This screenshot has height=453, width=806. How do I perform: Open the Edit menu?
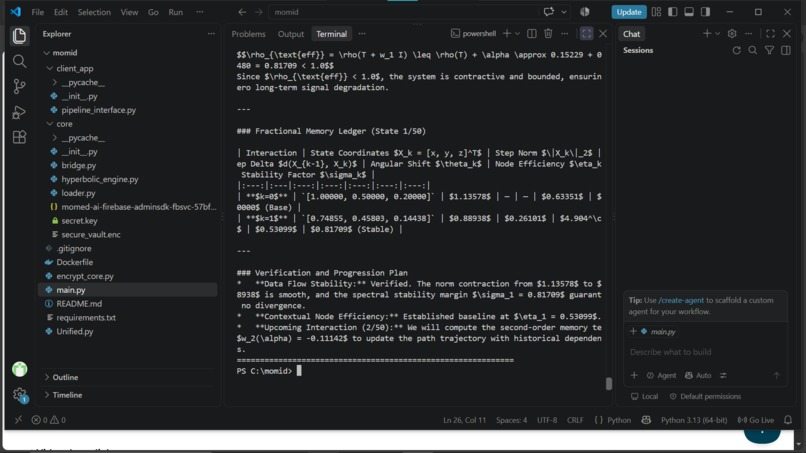pyautogui.click(x=61, y=12)
